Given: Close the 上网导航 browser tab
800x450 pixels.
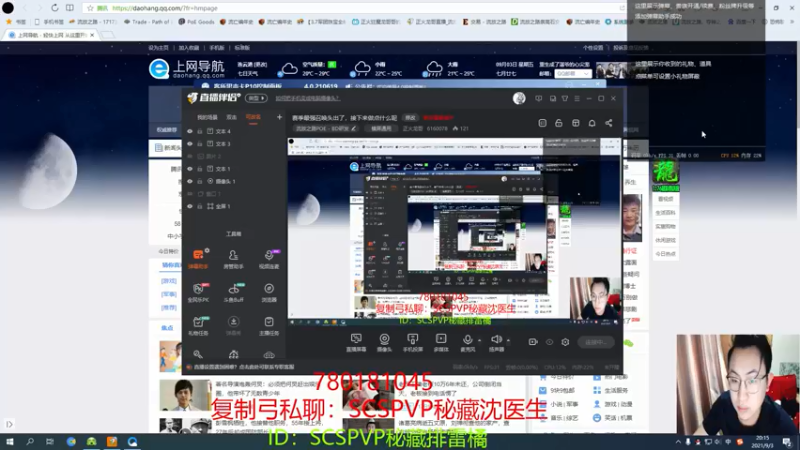Looking at the screenshot, I should [x=92, y=35].
